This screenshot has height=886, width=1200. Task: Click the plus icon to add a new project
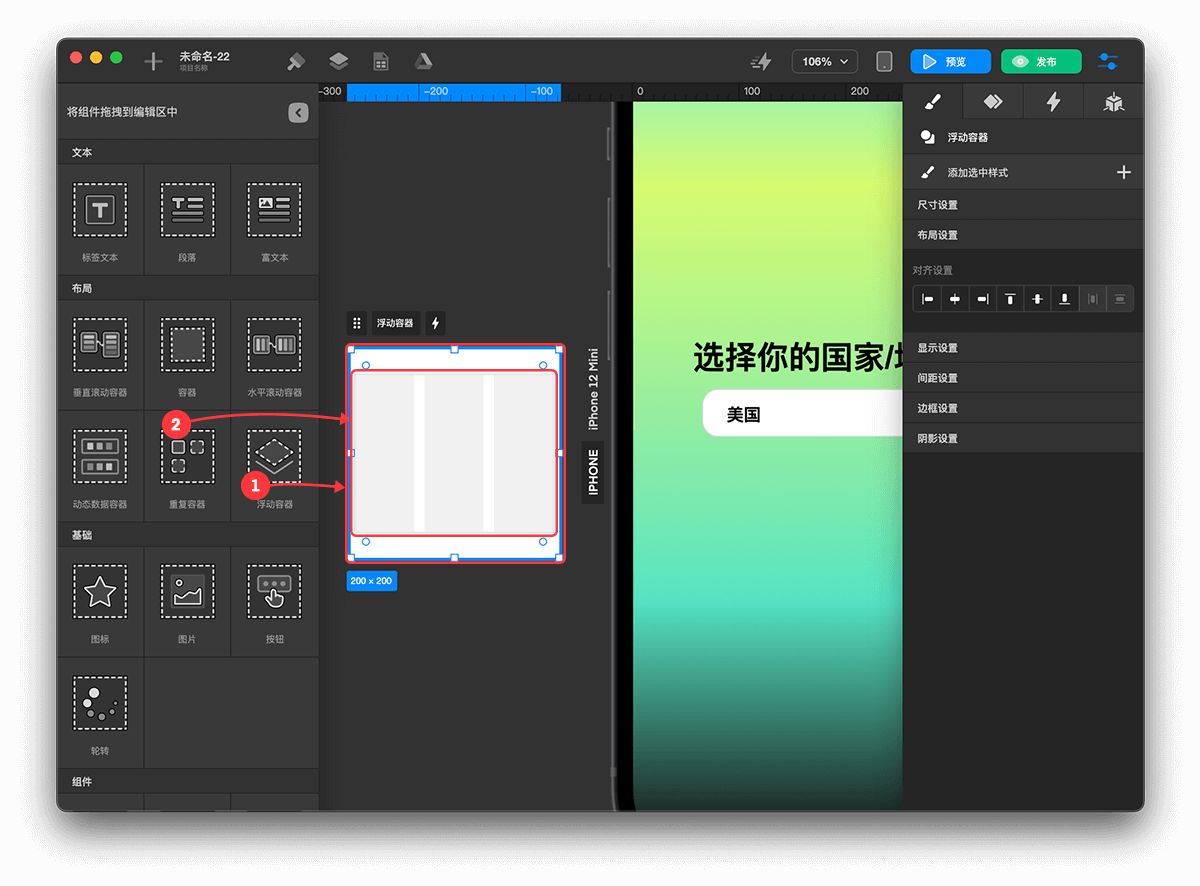(153, 62)
